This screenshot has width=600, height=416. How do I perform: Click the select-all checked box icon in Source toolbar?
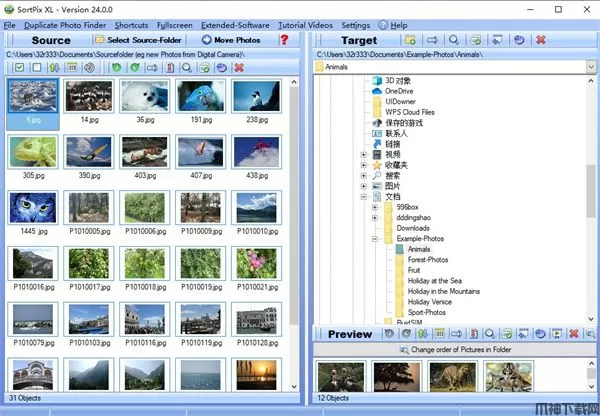(20, 67)
